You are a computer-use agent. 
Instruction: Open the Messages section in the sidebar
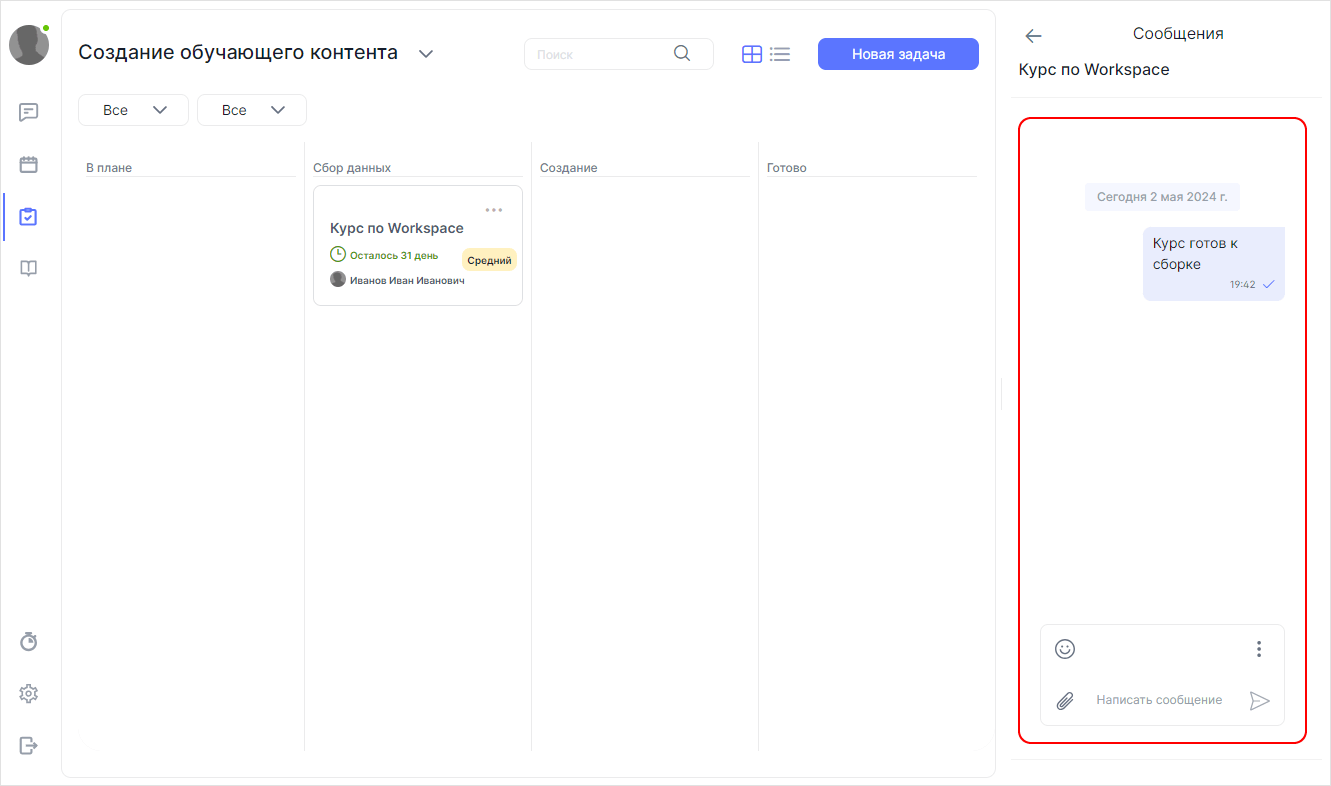tap(28, 112)
